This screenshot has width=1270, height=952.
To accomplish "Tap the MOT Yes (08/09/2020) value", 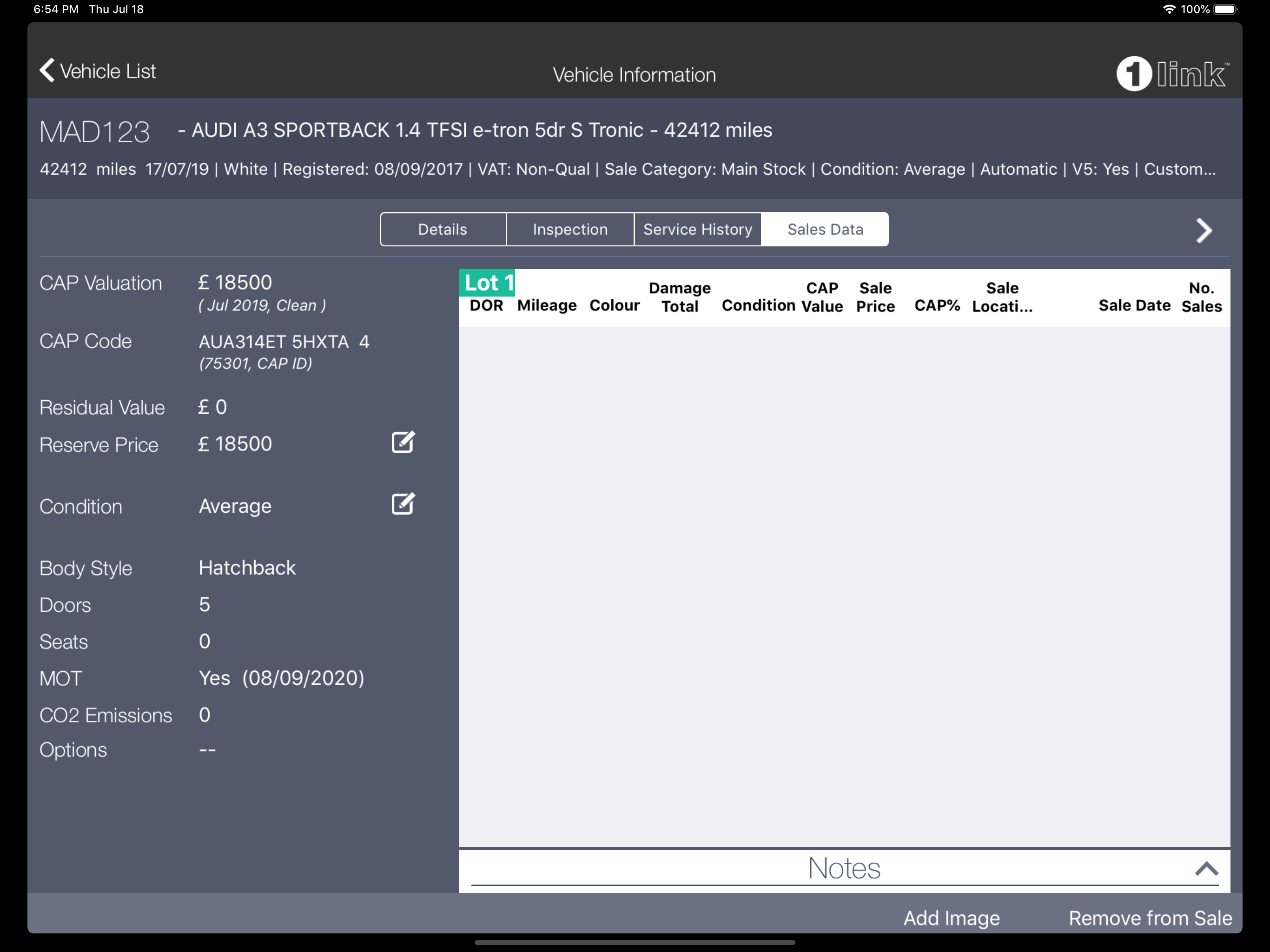I will coord(281,678).
